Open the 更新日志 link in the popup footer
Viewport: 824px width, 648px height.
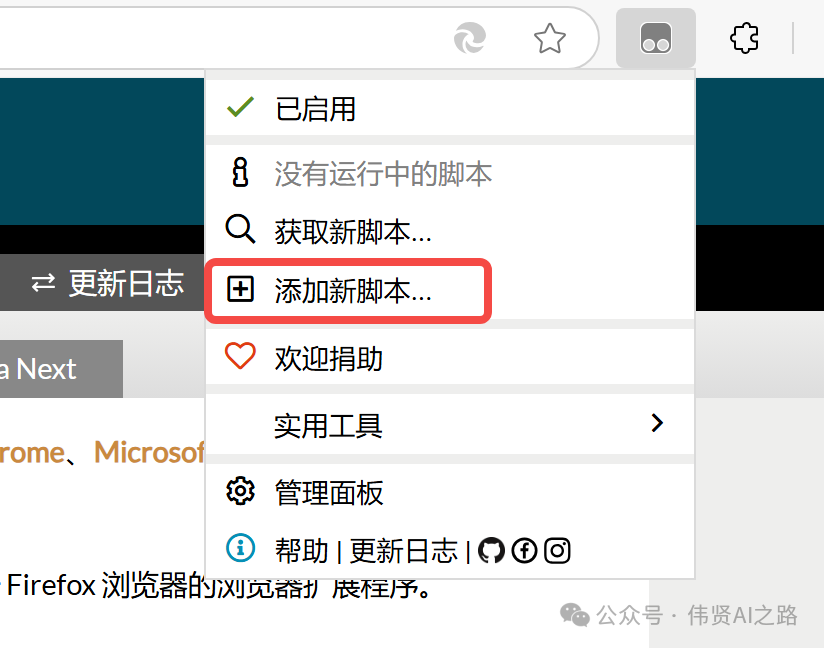(x=404, y=551)
